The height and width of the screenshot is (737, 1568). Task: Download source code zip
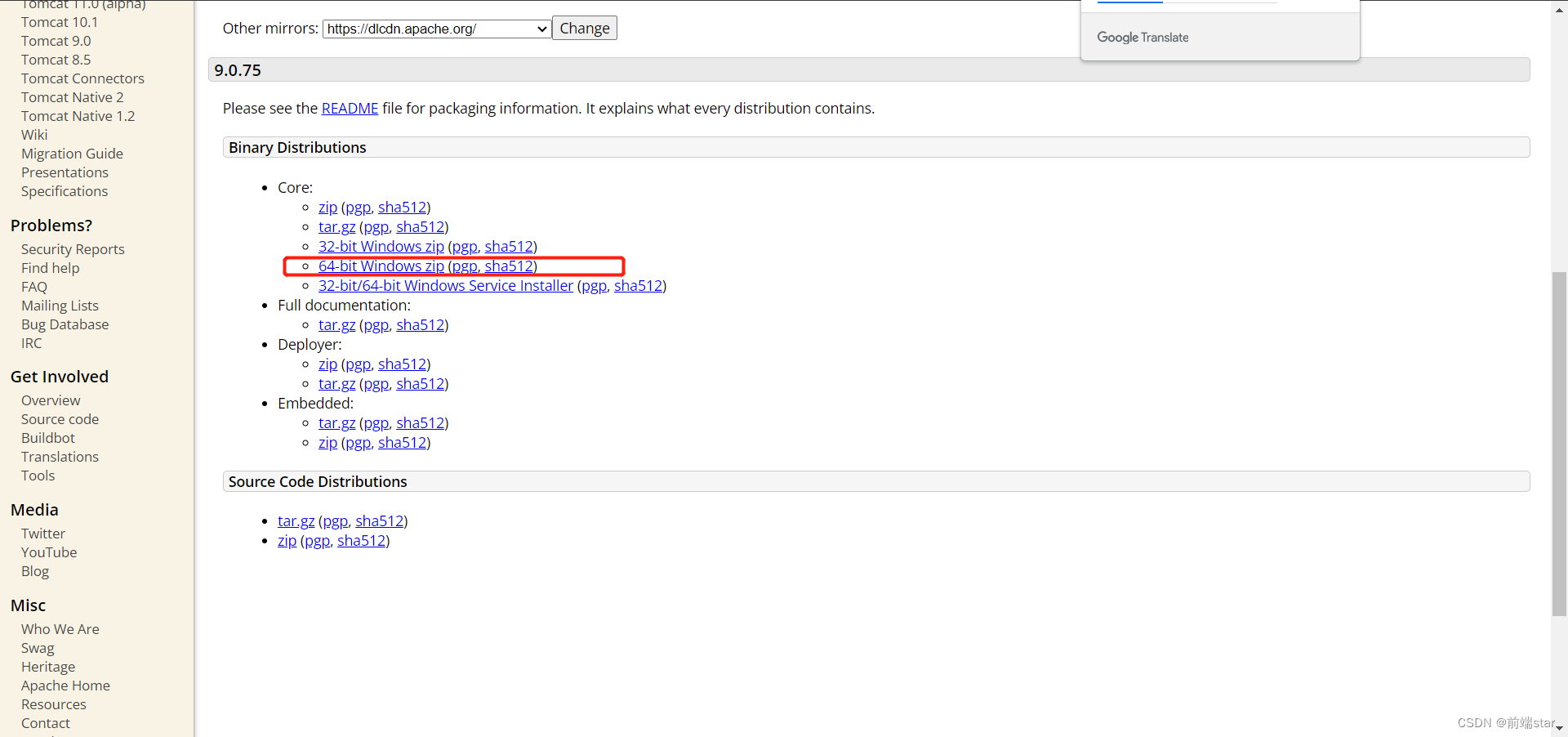[x=287, y=541]
